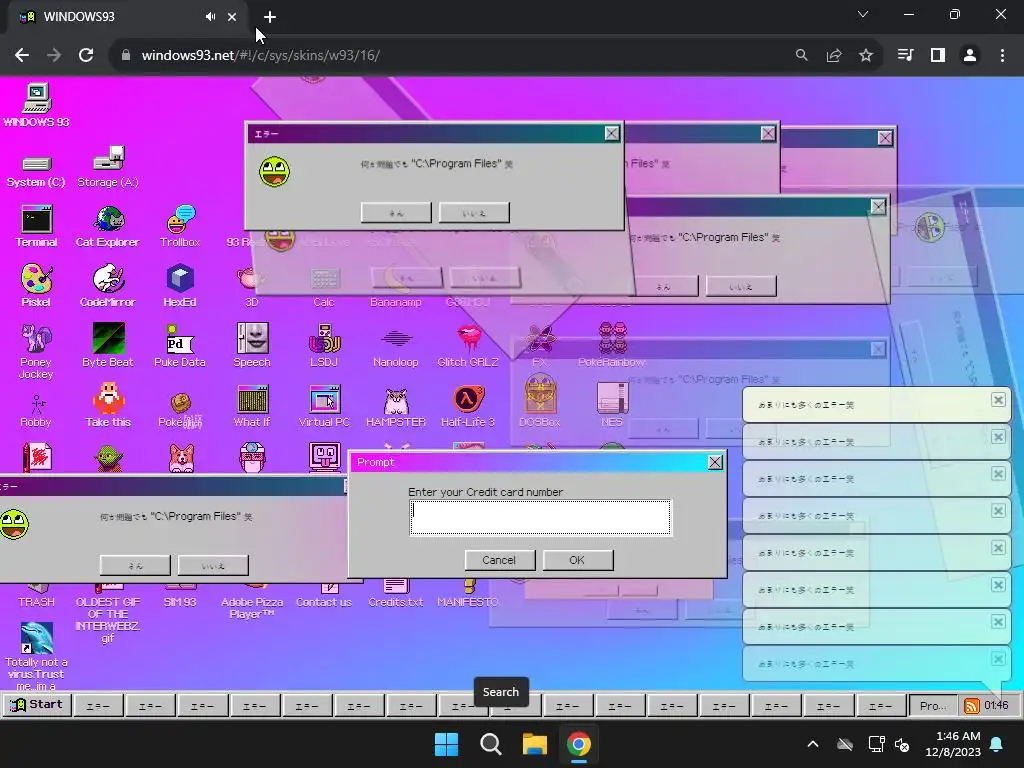Reload the windows93.net page
Image resolution: width=1024 pixels, height=768 pixels.
[x=86, y=56]
